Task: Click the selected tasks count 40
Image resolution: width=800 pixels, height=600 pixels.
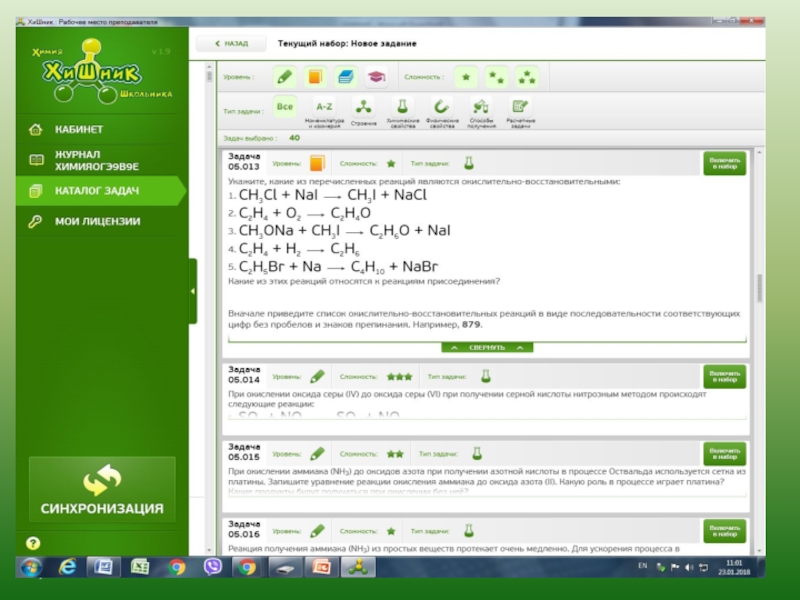Action: coord(294,138)
